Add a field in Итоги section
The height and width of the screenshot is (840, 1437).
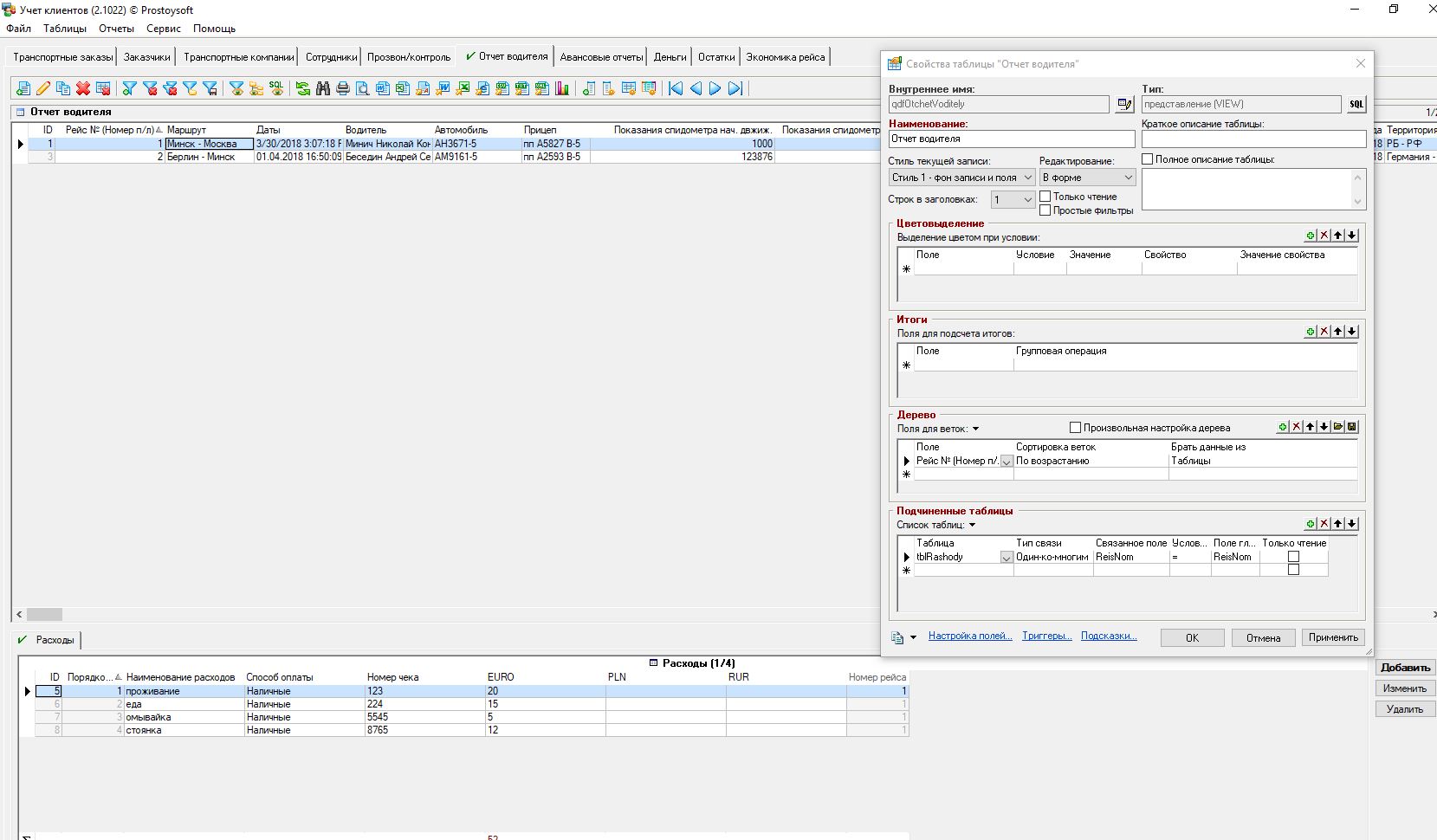[x=1311, y=332]
